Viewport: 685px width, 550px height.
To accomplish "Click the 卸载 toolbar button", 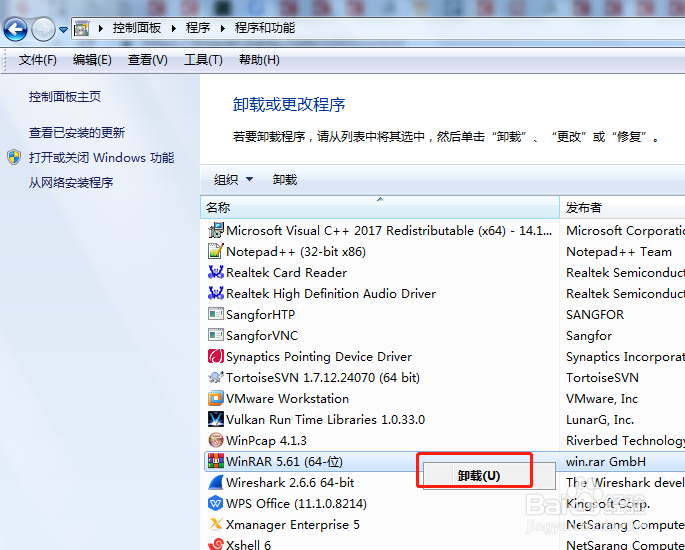I will tap(285, 180).
